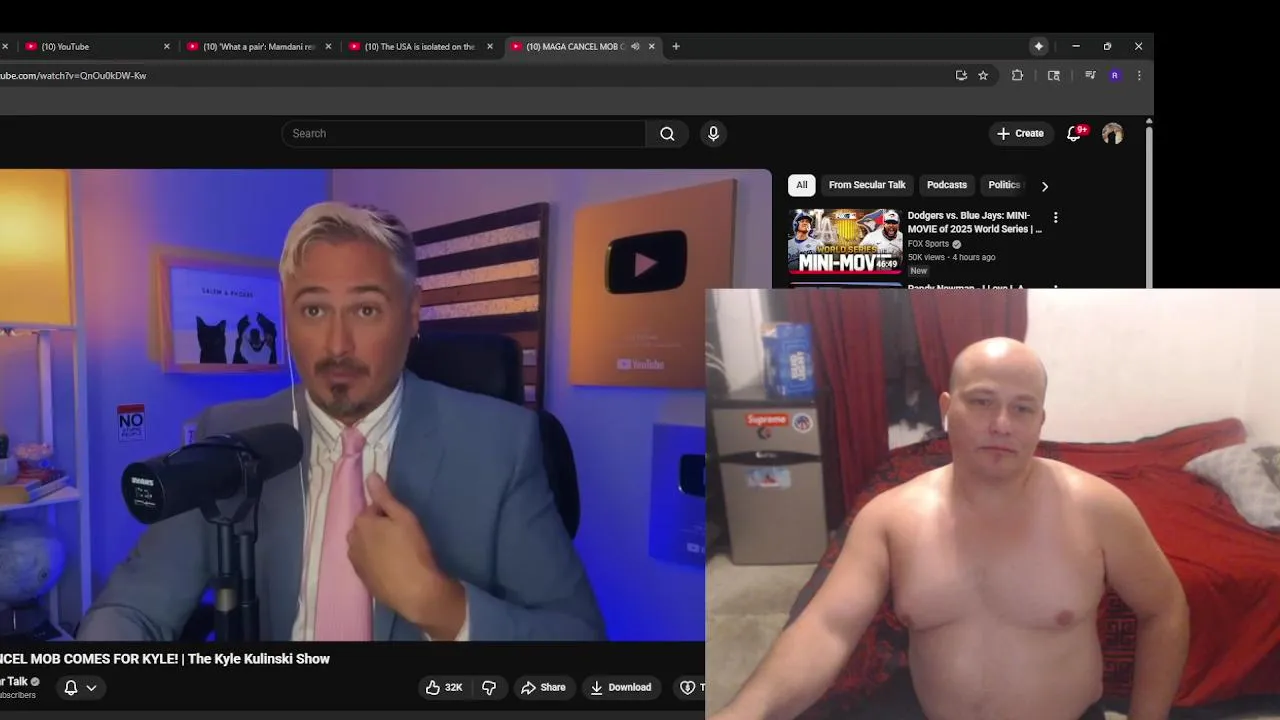Switch to 'What a pair: Mamdani' tab
This screenshot has width=1280, height=720.
tap(260, 46)
